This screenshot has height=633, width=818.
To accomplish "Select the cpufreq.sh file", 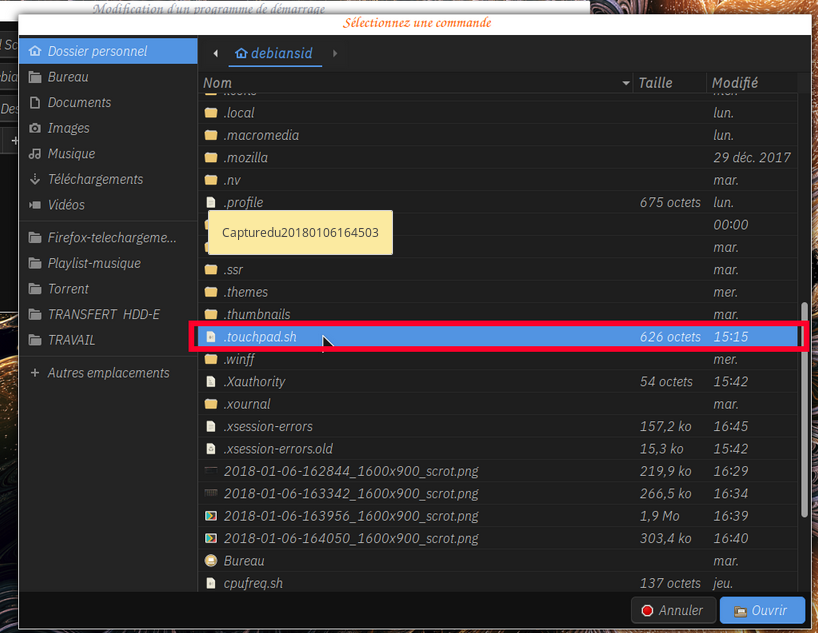I will click(x=253, y=583).
